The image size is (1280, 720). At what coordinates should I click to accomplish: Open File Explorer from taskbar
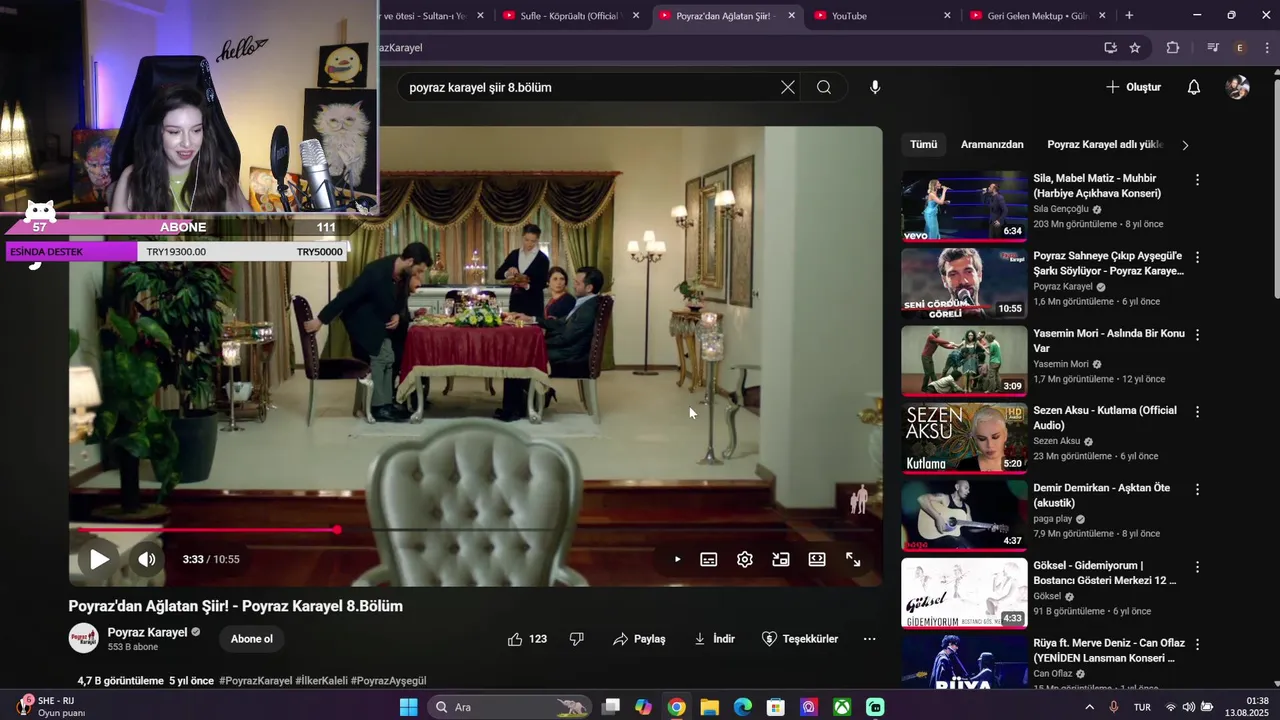709,707
